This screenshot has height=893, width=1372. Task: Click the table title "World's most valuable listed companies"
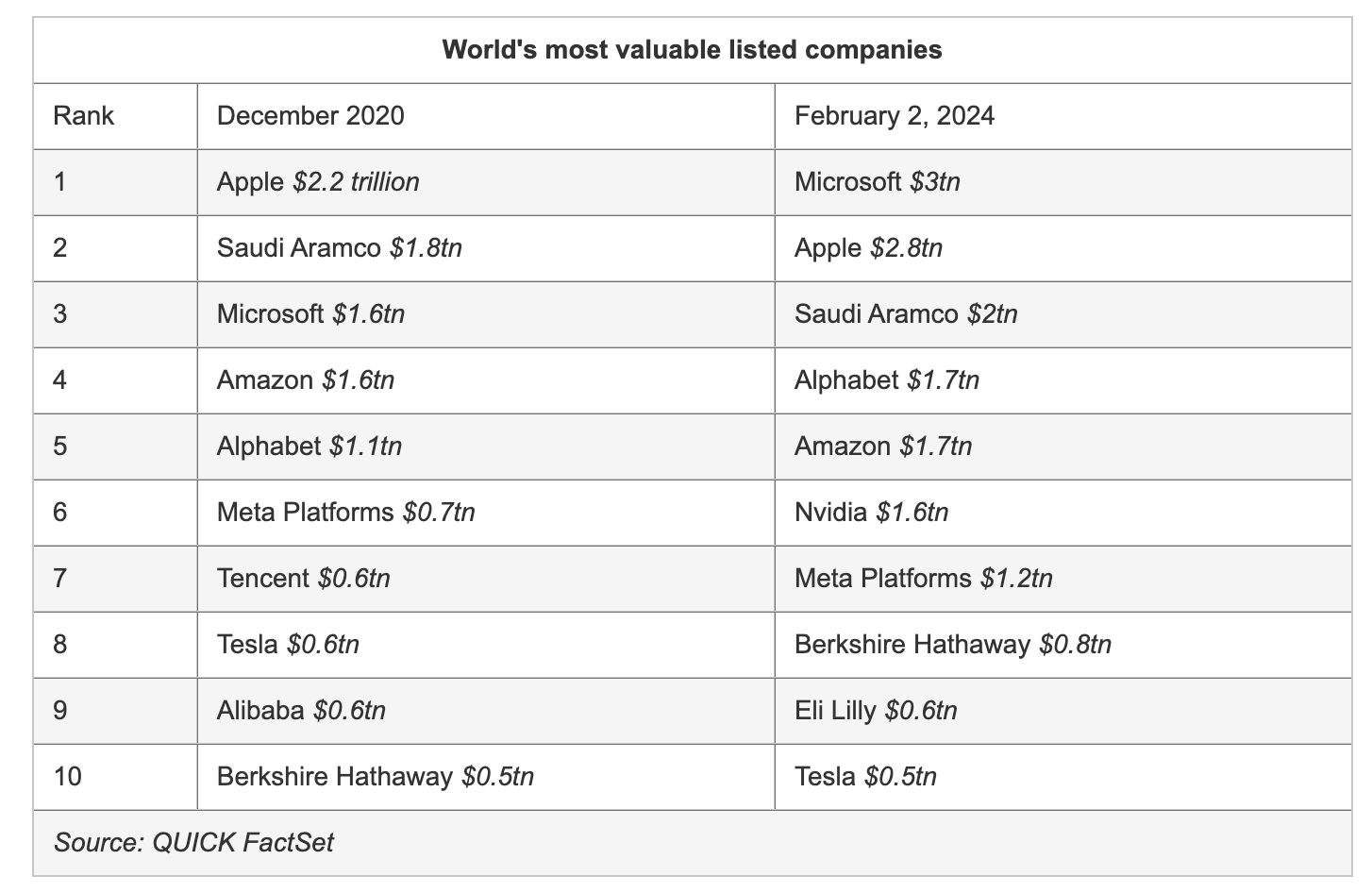point(692,50)
